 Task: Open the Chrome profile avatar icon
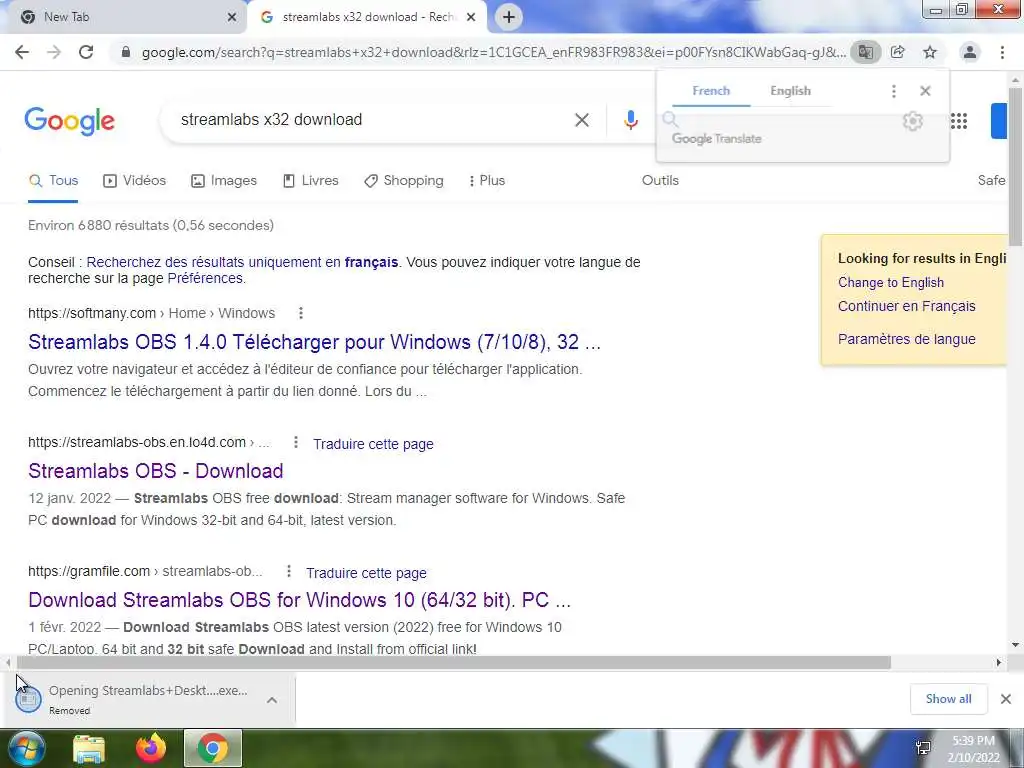point(970,52)
